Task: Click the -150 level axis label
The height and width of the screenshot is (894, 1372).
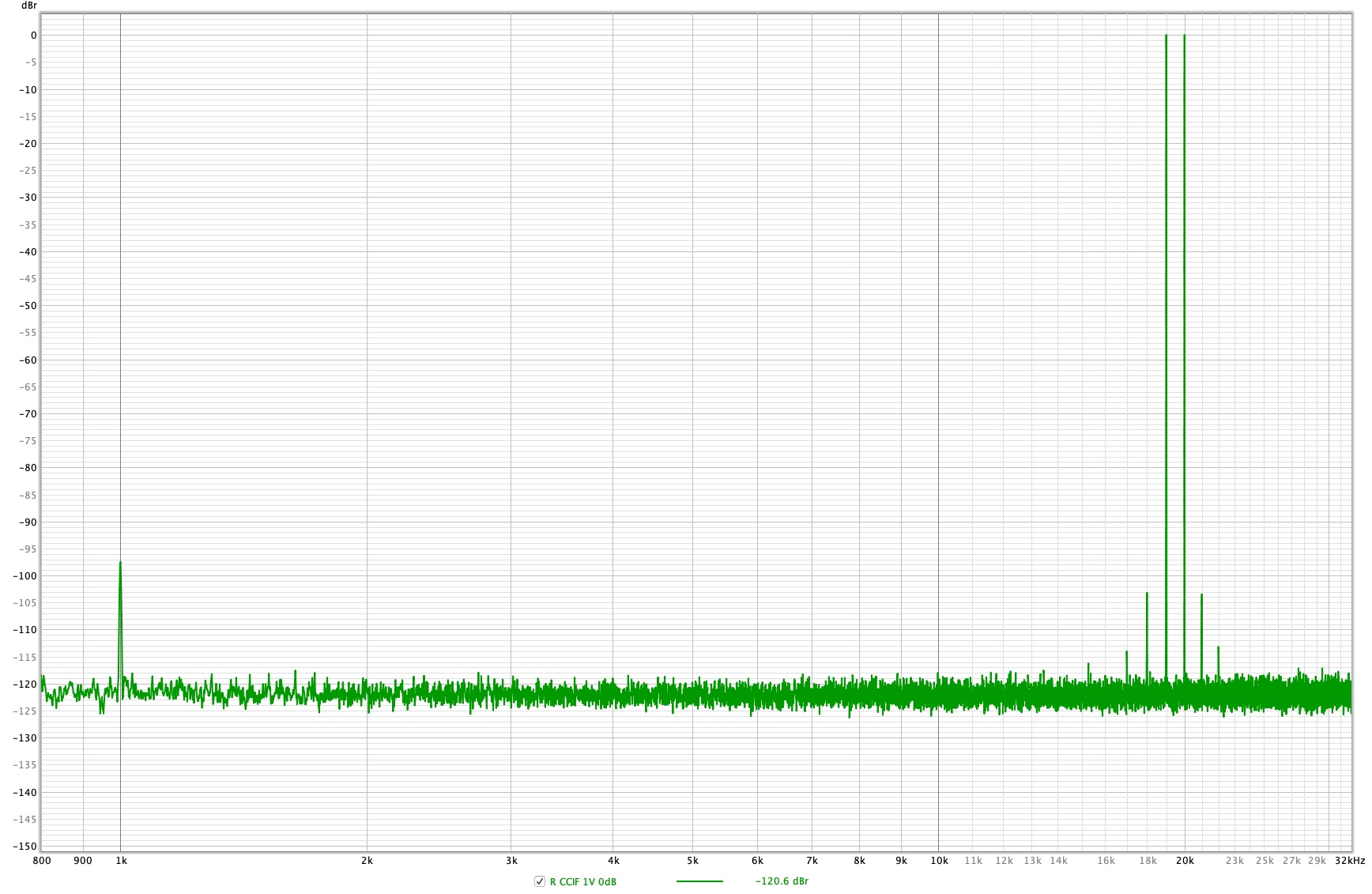Action: coord(24,847)
